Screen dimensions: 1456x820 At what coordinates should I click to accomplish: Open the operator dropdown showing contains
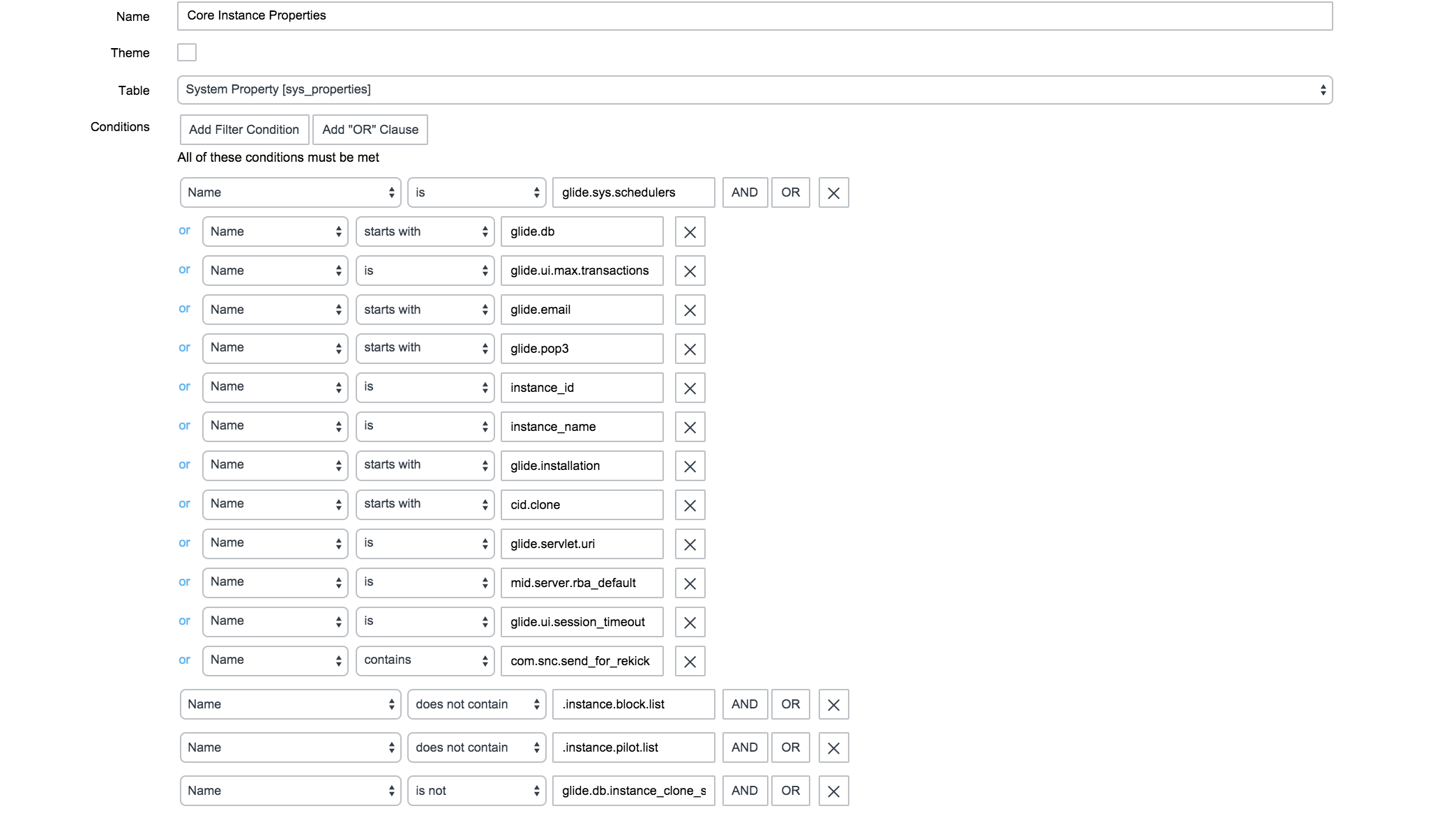point(425,660)
